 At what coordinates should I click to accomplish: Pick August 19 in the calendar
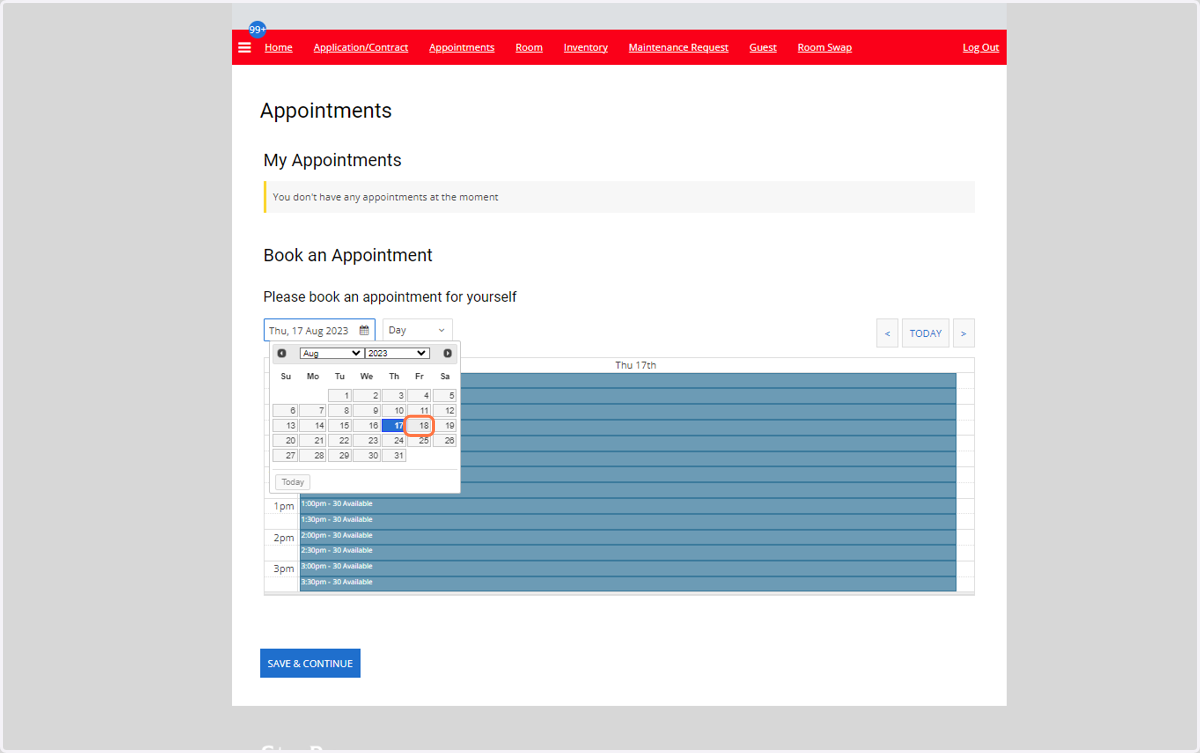tap(444, 426)
